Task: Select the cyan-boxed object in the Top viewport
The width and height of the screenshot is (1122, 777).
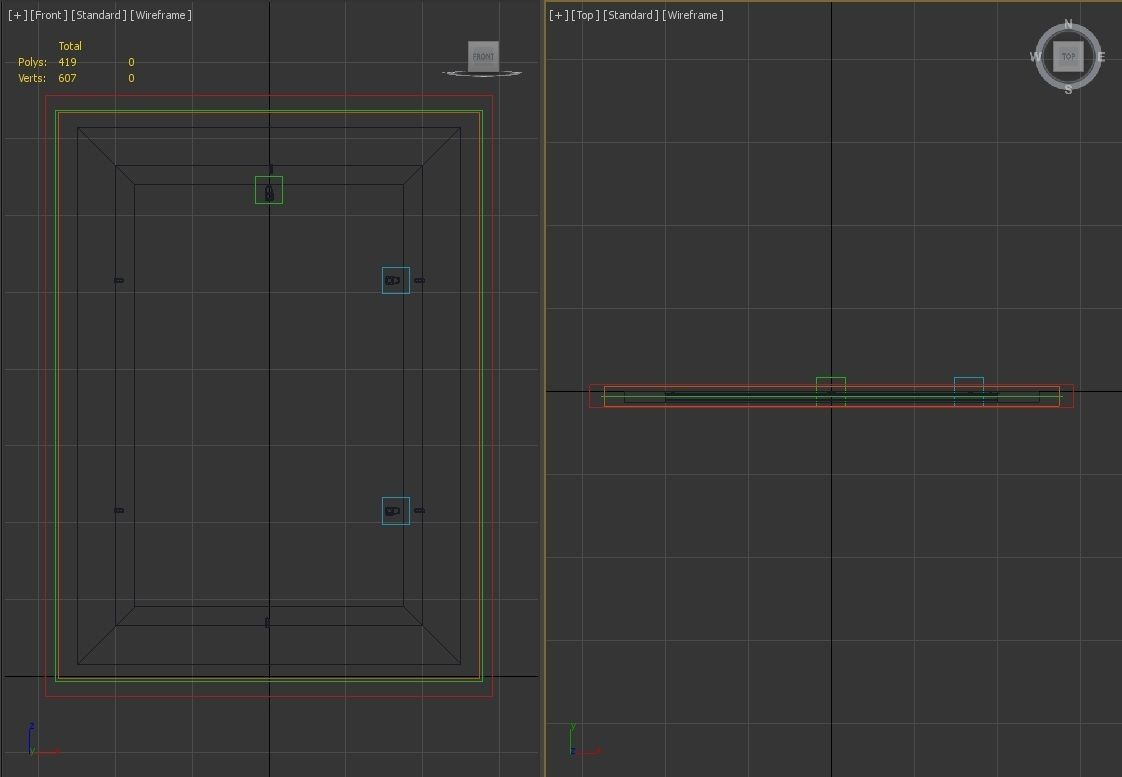Action: 969,391
